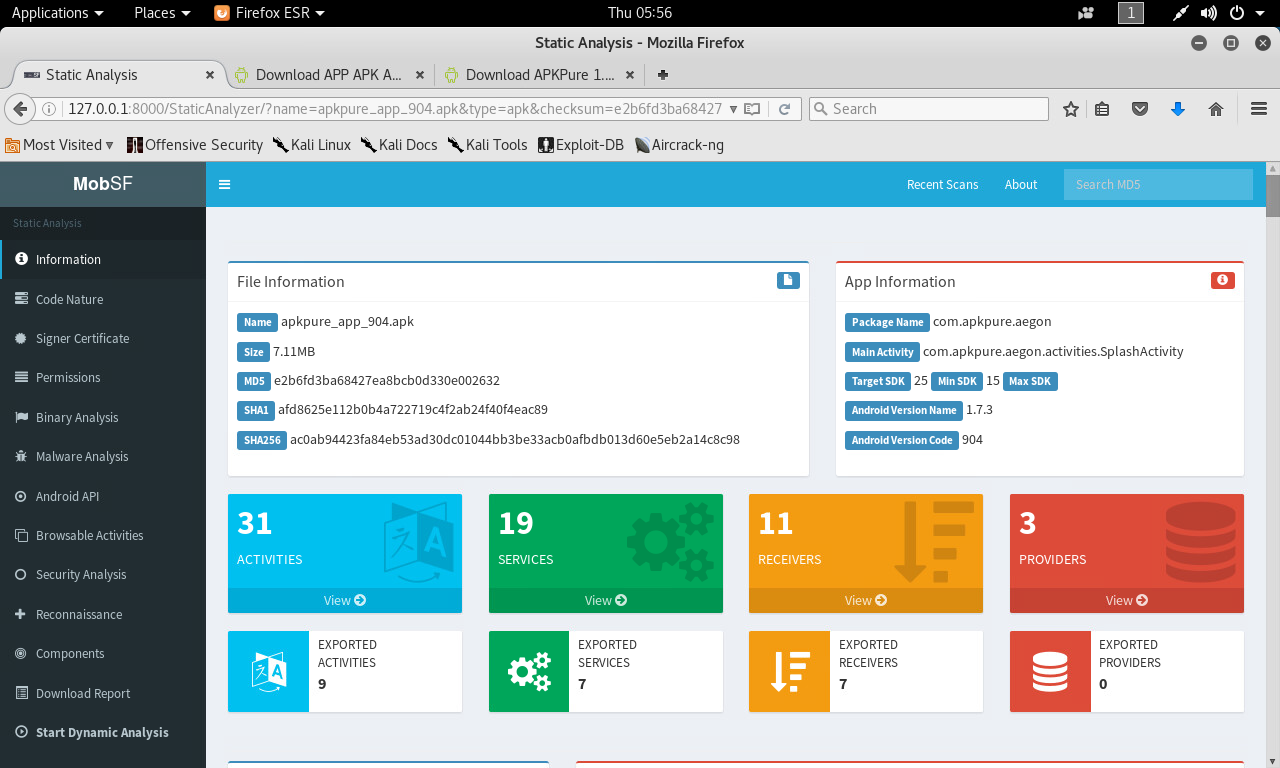Click the Exported Activities blue icon tile
1280x768 pixels.
(269, 672)
